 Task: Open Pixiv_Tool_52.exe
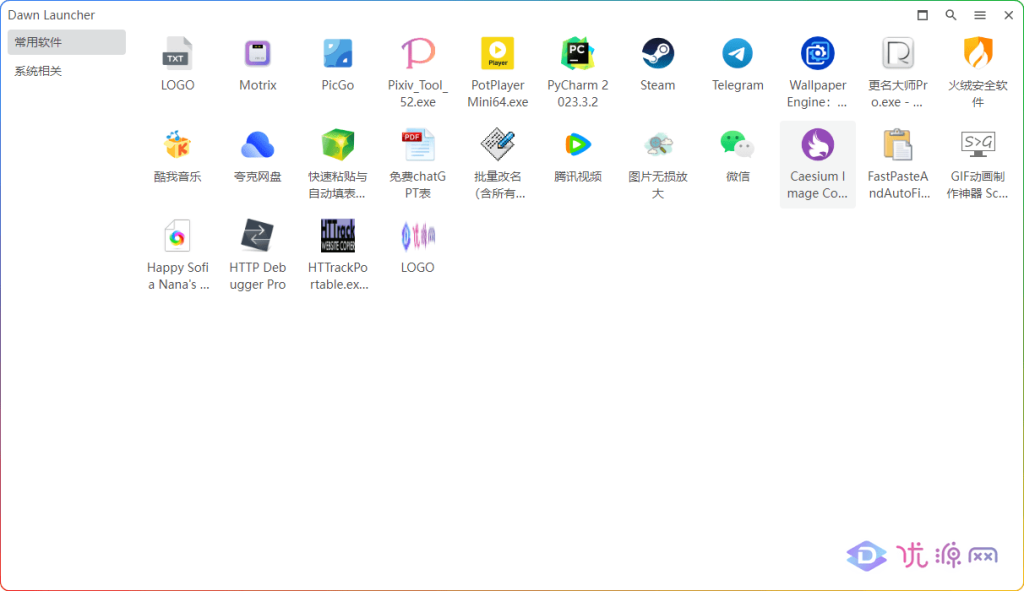click(417, 54)
